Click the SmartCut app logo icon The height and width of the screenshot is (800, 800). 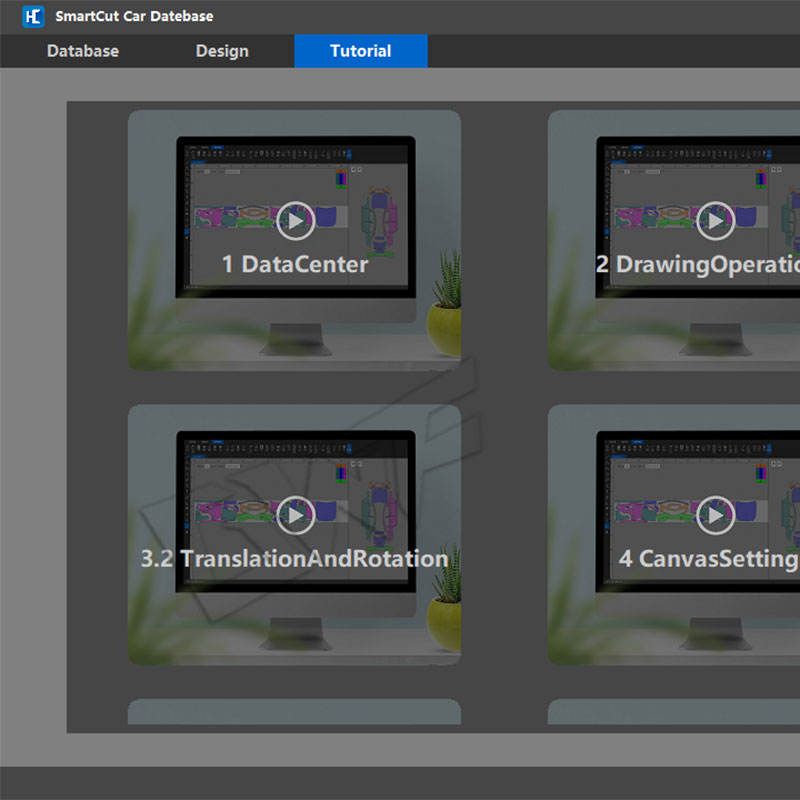[x=33, y=16]
